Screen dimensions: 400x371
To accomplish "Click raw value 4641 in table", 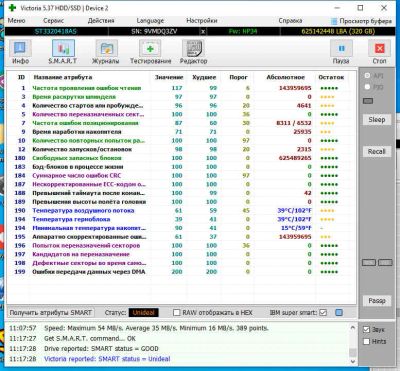I will 304,106.
